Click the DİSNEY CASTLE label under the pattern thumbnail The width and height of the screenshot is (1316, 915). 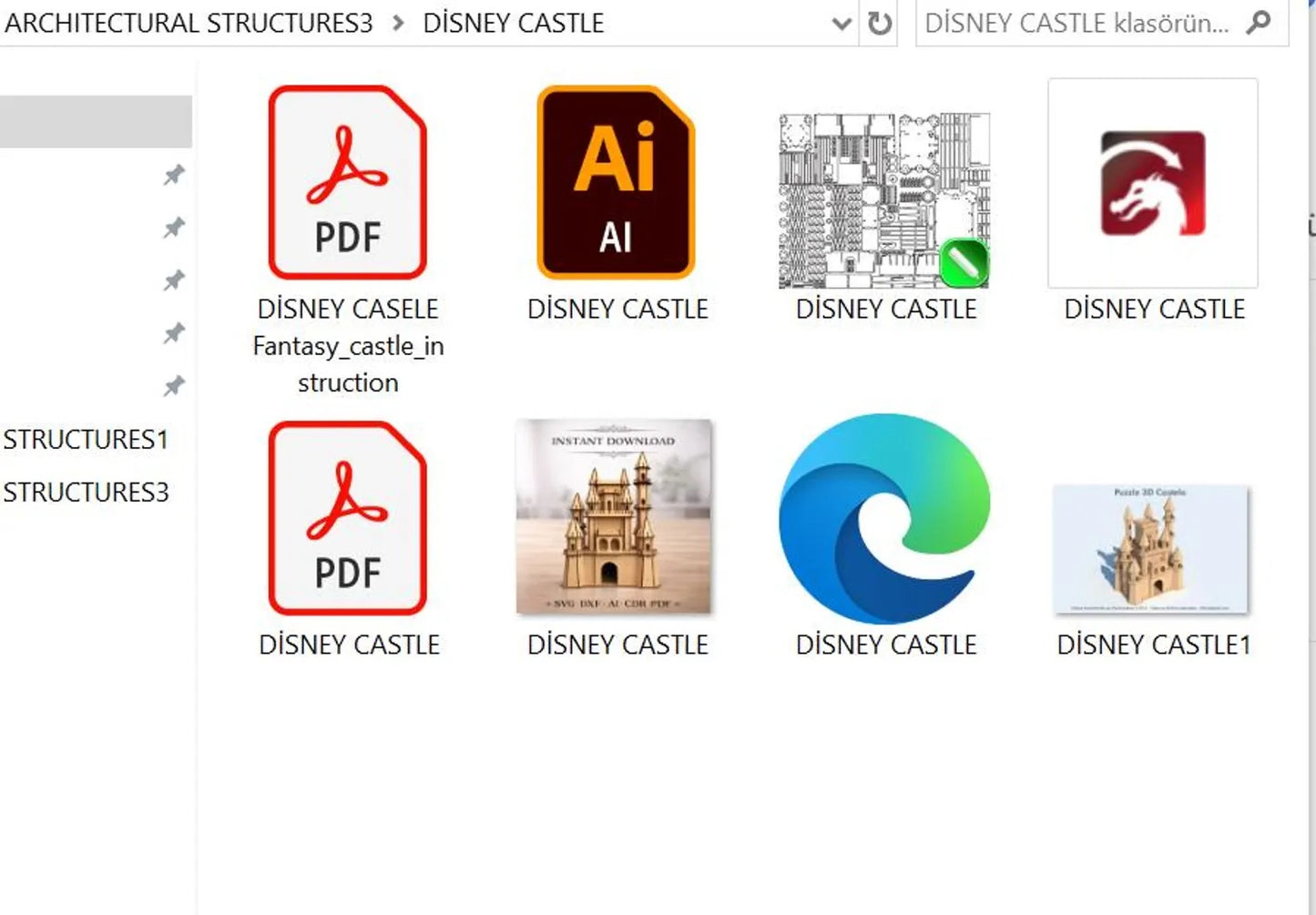[x=886, y=309]
